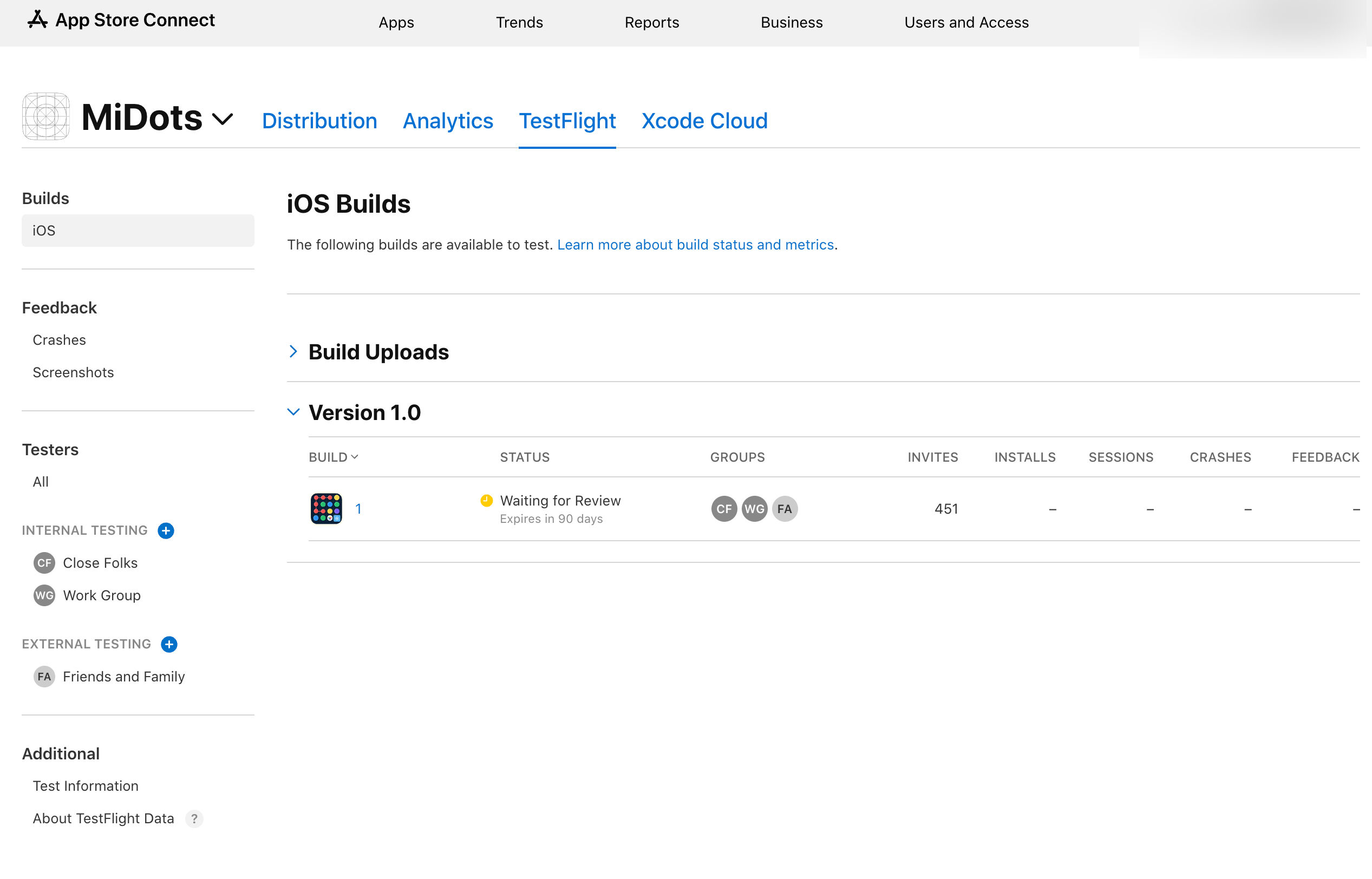
Task: Open the Close Folks group
Action: click(100, 563)
